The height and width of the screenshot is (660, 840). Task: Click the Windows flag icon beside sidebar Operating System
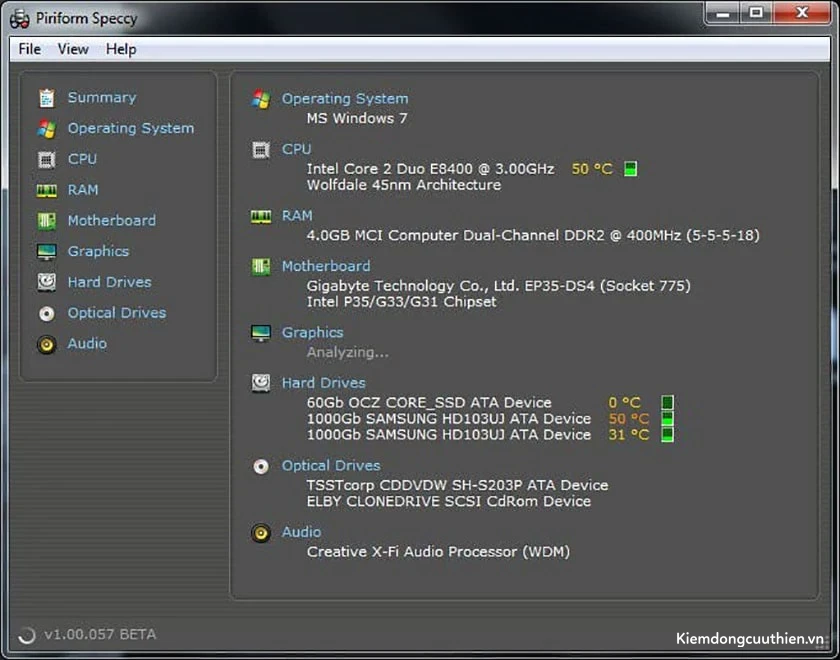coord(47,129)
